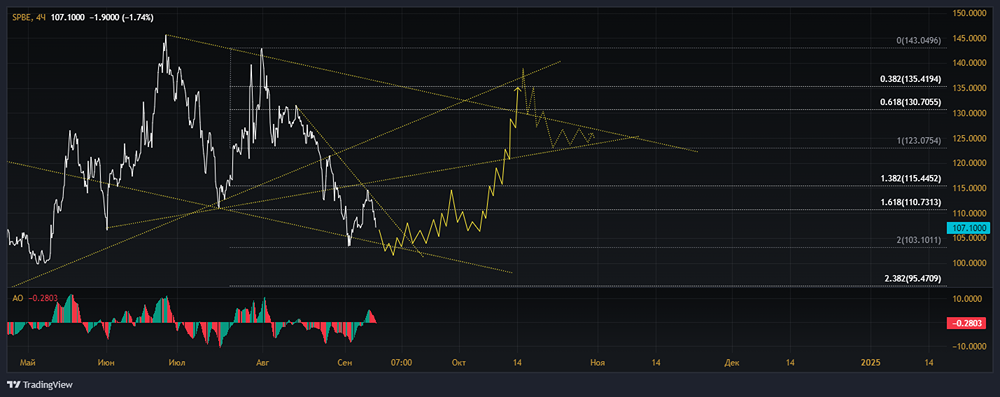Click the 110.0000 price axis label

tap(969, 213)
